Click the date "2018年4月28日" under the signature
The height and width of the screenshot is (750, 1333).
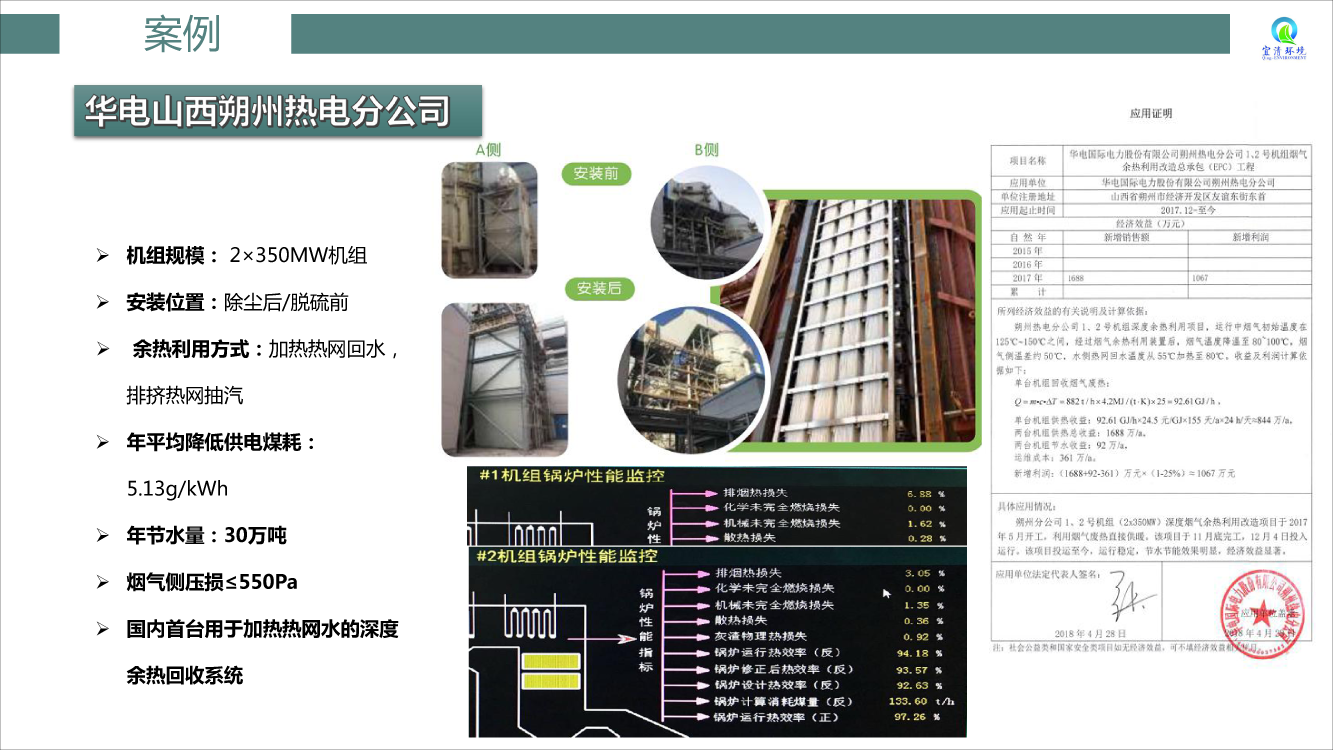tap(1090, 634)
